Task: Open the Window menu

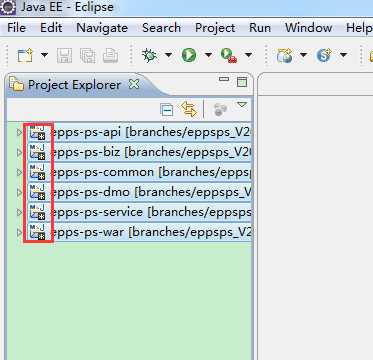Action: (308, 28)
